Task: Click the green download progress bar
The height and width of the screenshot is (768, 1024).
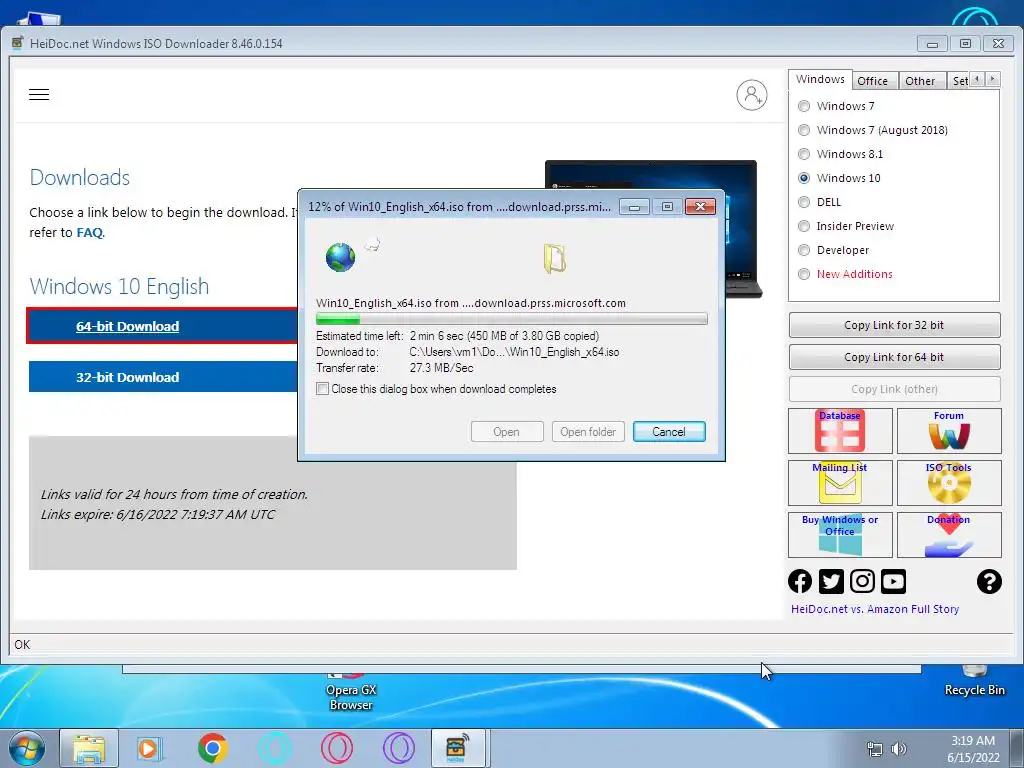Action: tap(511, 319)
